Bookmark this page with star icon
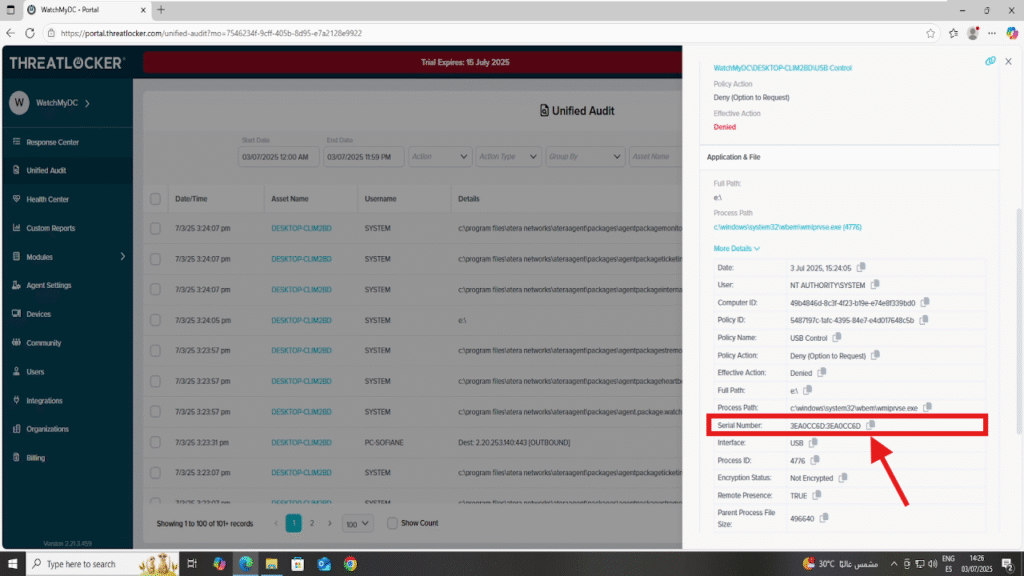This screenshot has height=576, width=1024. (930, 33)
